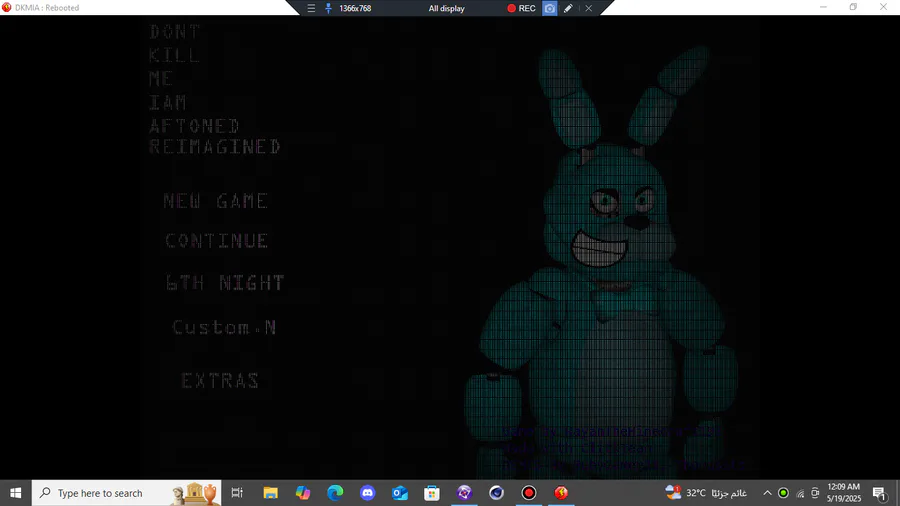This screenshot has width=900, height=506.
Task: Restore the DKMIA window size
Action: click(854, 7)
